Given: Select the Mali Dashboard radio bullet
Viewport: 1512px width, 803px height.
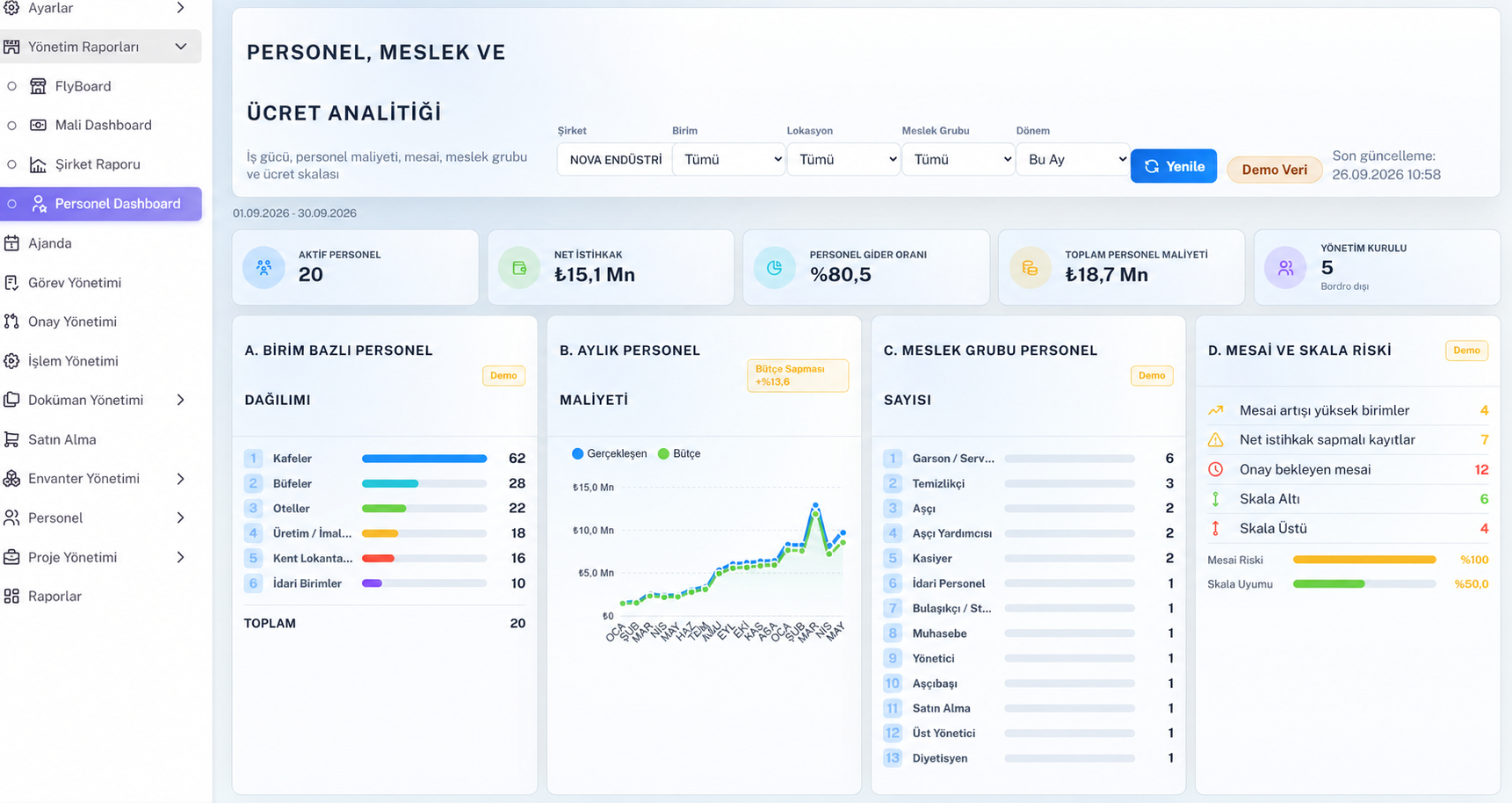Looking at the screenshot, I should tap(11, 126).
